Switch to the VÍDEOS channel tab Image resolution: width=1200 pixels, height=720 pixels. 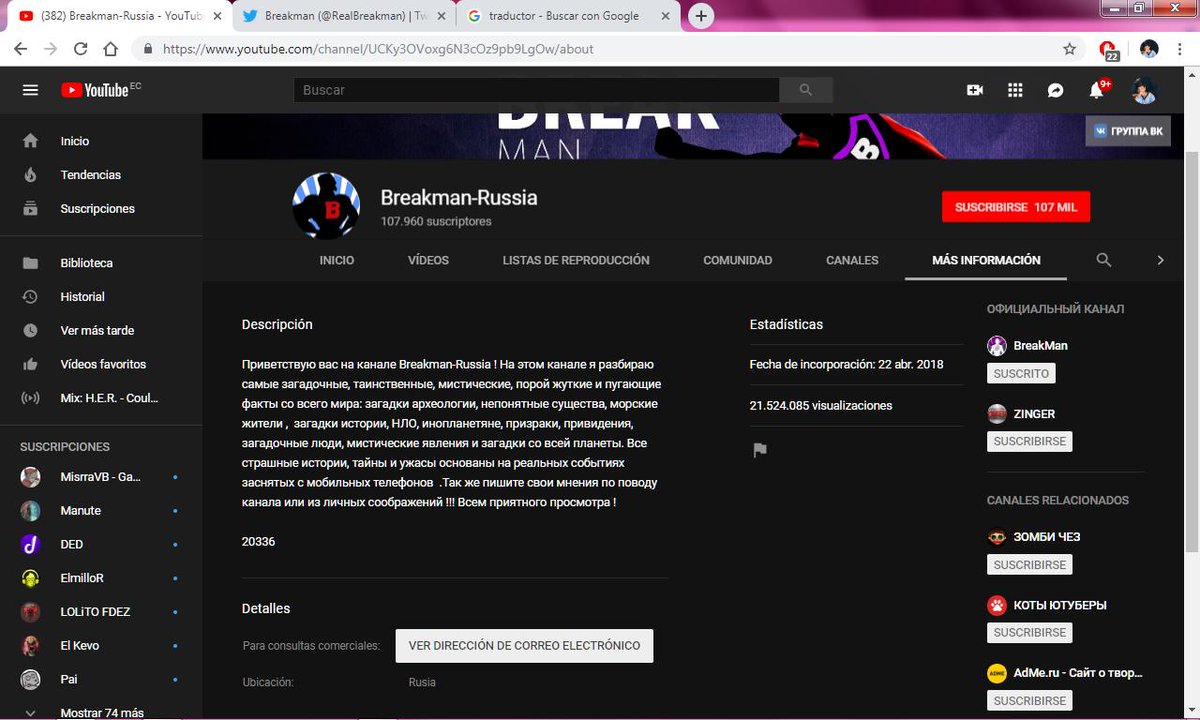(x=428, y=260)
